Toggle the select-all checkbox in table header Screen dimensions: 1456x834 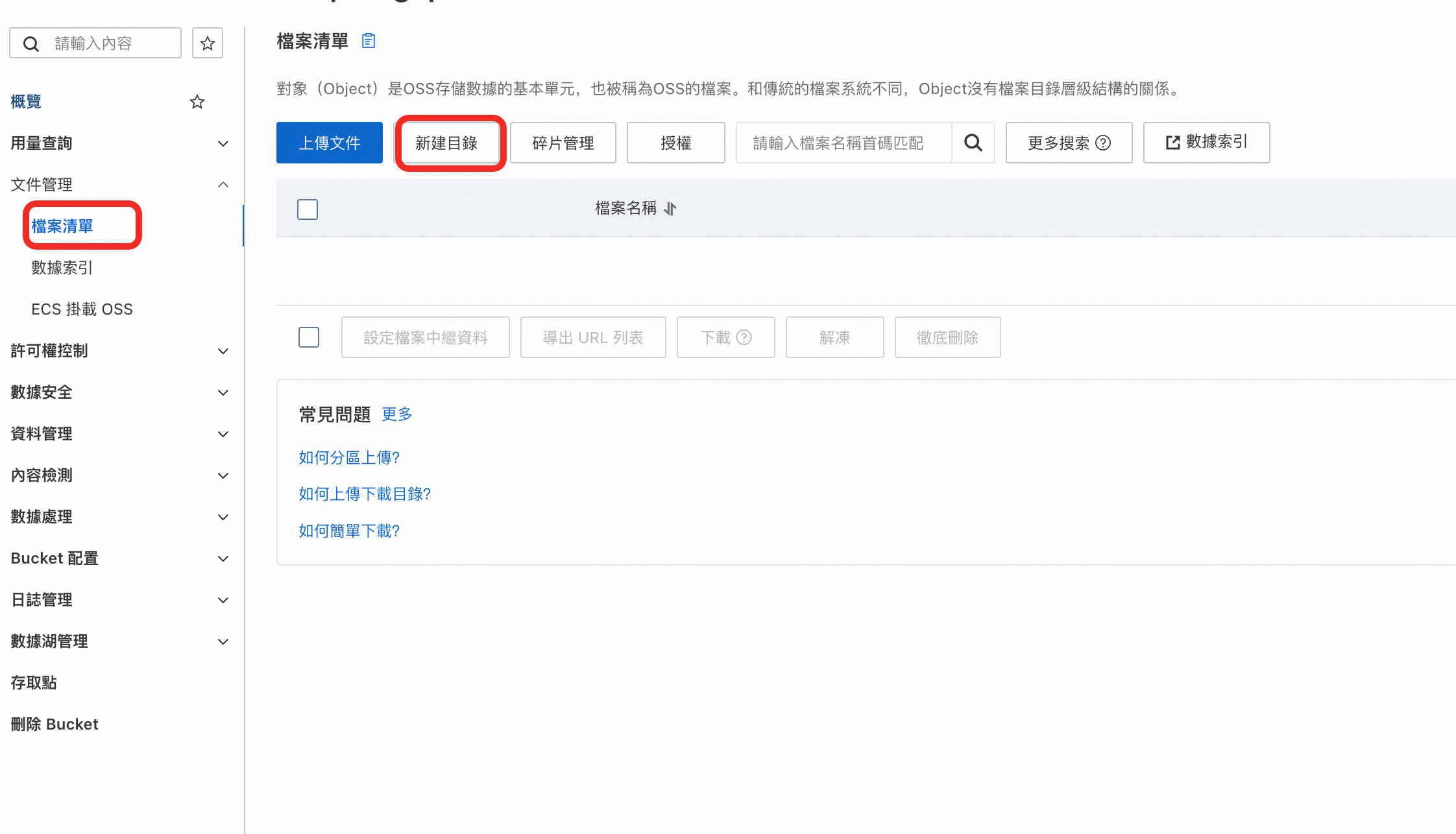308,209
